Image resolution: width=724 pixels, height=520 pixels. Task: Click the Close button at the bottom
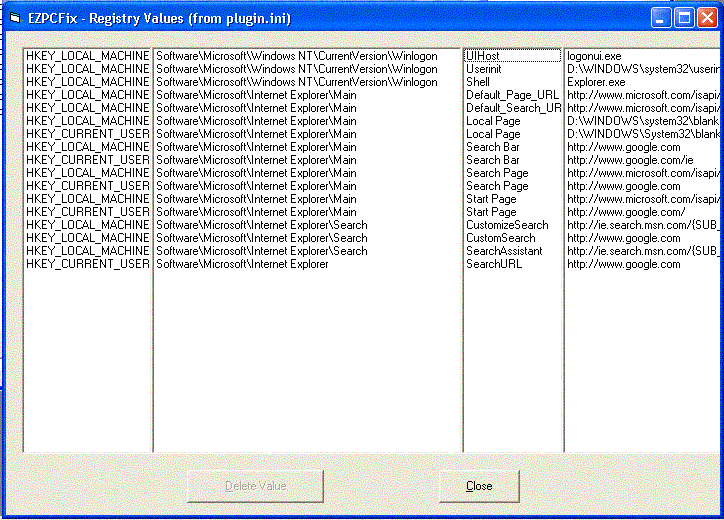[479, 486]
